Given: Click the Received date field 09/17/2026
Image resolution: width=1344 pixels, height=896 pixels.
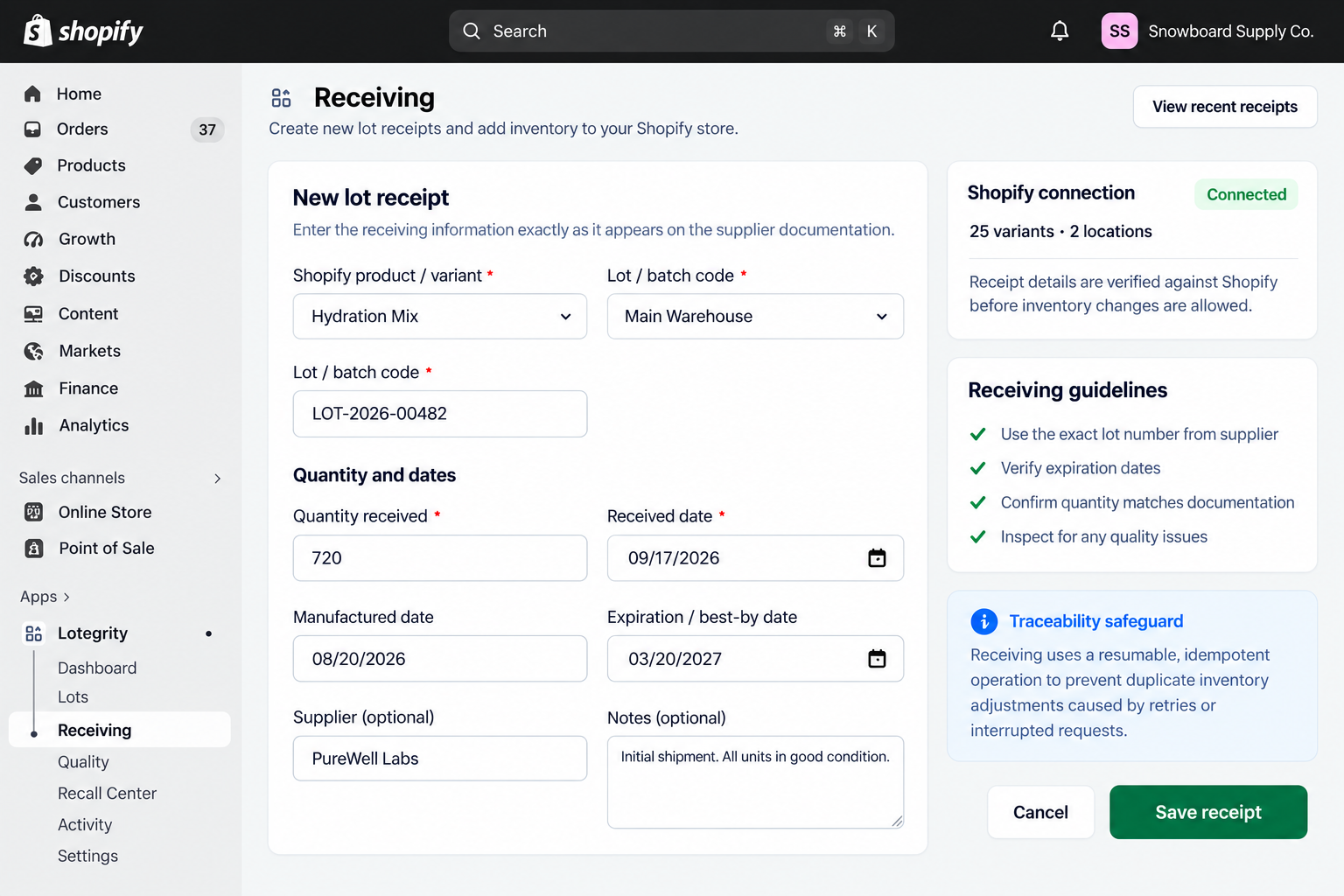Looking at the screenshot, I should 755,558.
